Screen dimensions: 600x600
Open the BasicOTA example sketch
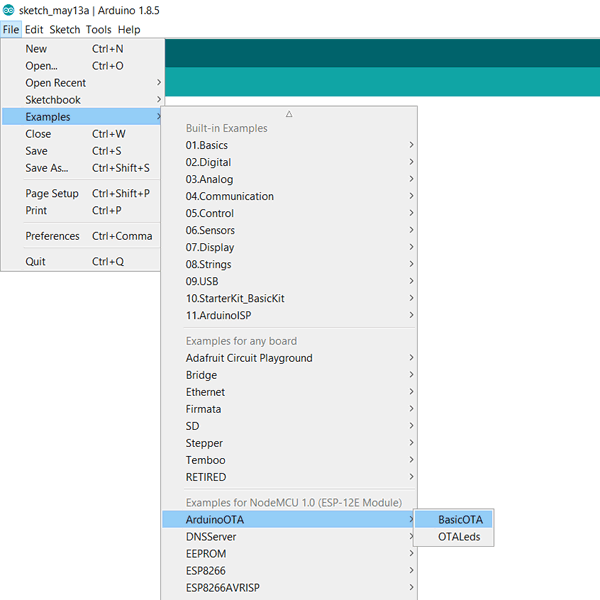coord(460,520)
